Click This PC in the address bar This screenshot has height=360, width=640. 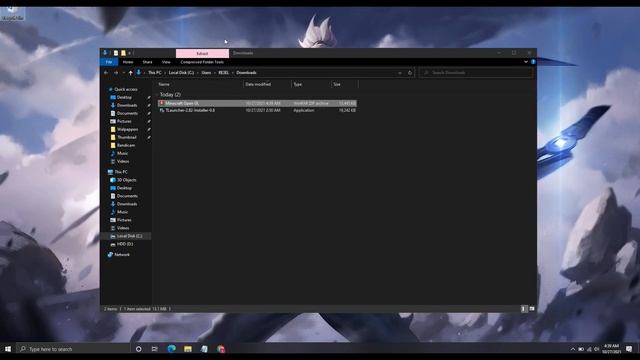pyautogui.click(x=155, y=73)
